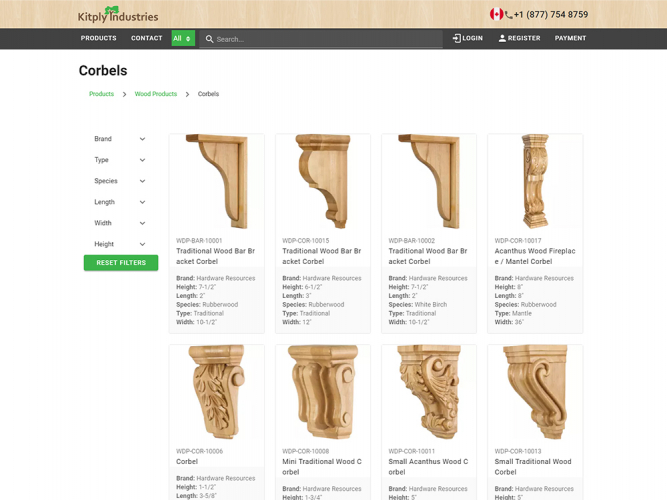The image size is (667, 500).
Task: Click the 'Type: Mantle' text
Action: pyautogui.click(x=513, y=314)
